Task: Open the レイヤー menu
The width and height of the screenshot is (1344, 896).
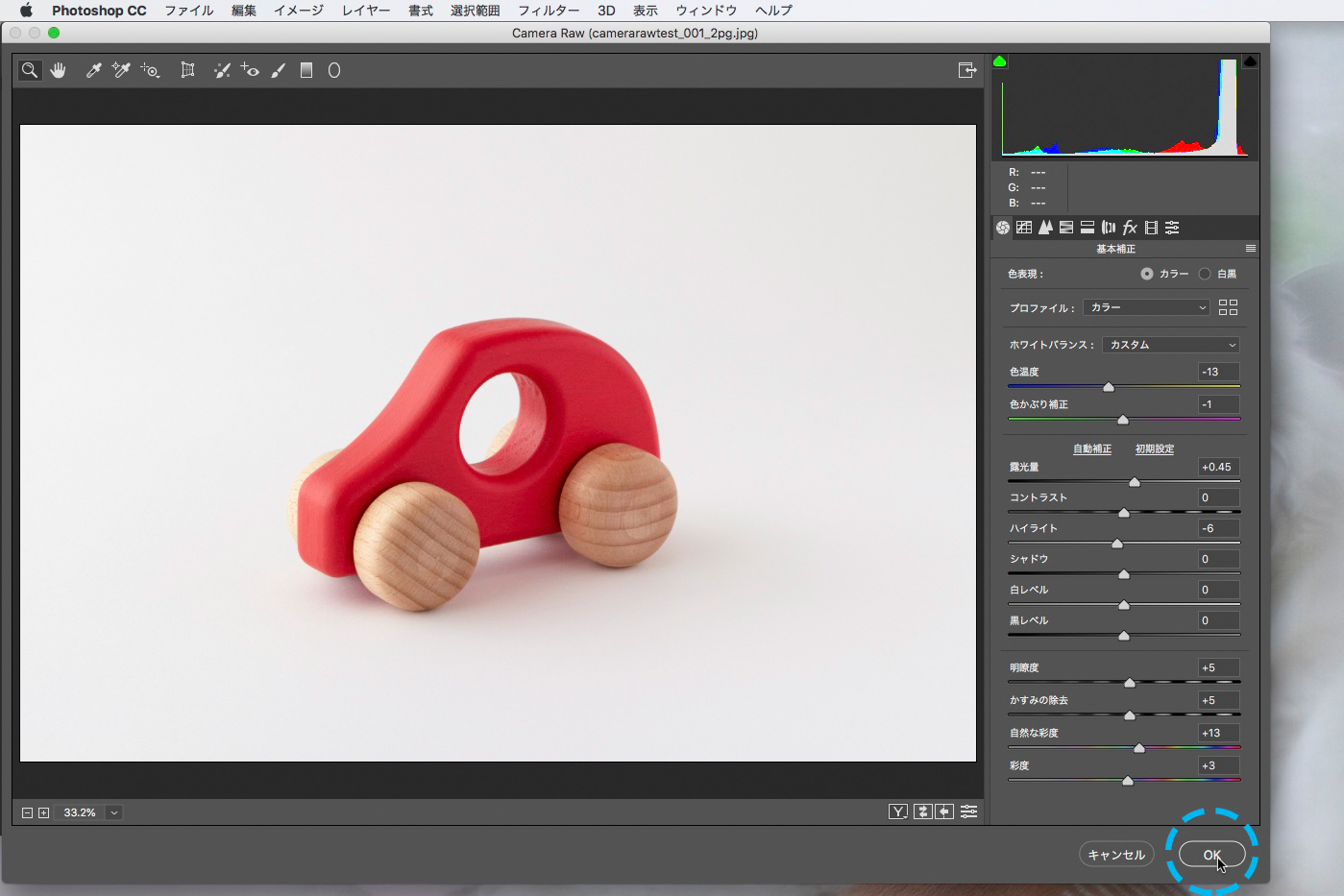Action: (x=366, y=11)
